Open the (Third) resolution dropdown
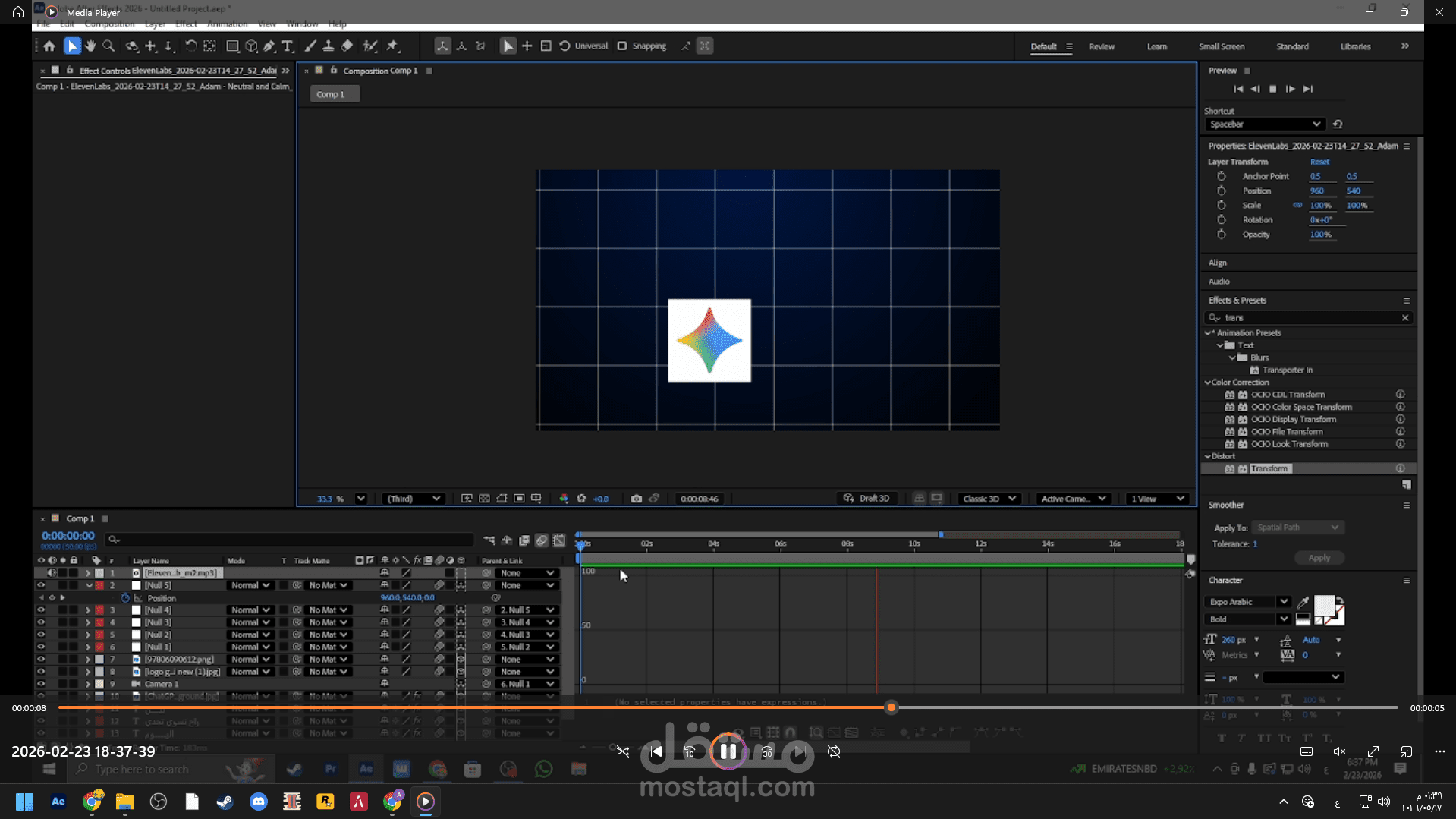Image resolution: width=1456 pixels, height=819 pixels. click(x=414, y=499)
